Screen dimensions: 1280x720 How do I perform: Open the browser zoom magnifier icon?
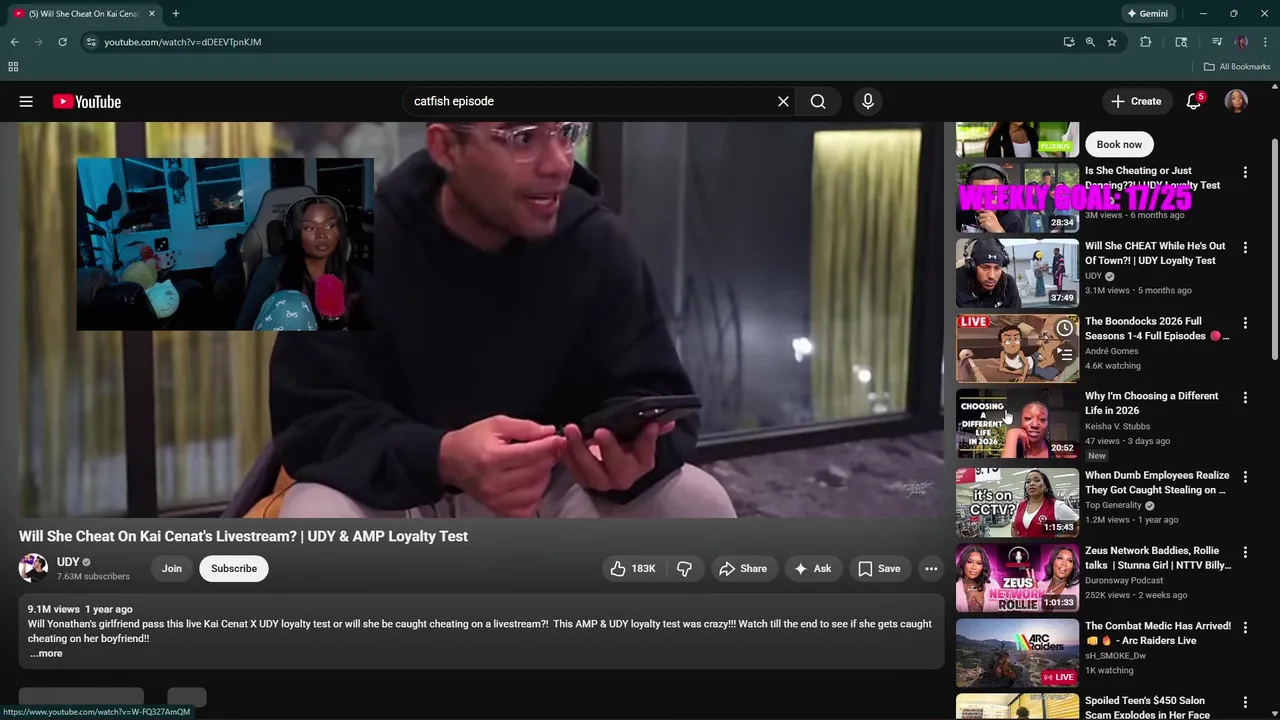pyautogui.click(x=1090, y=42)
